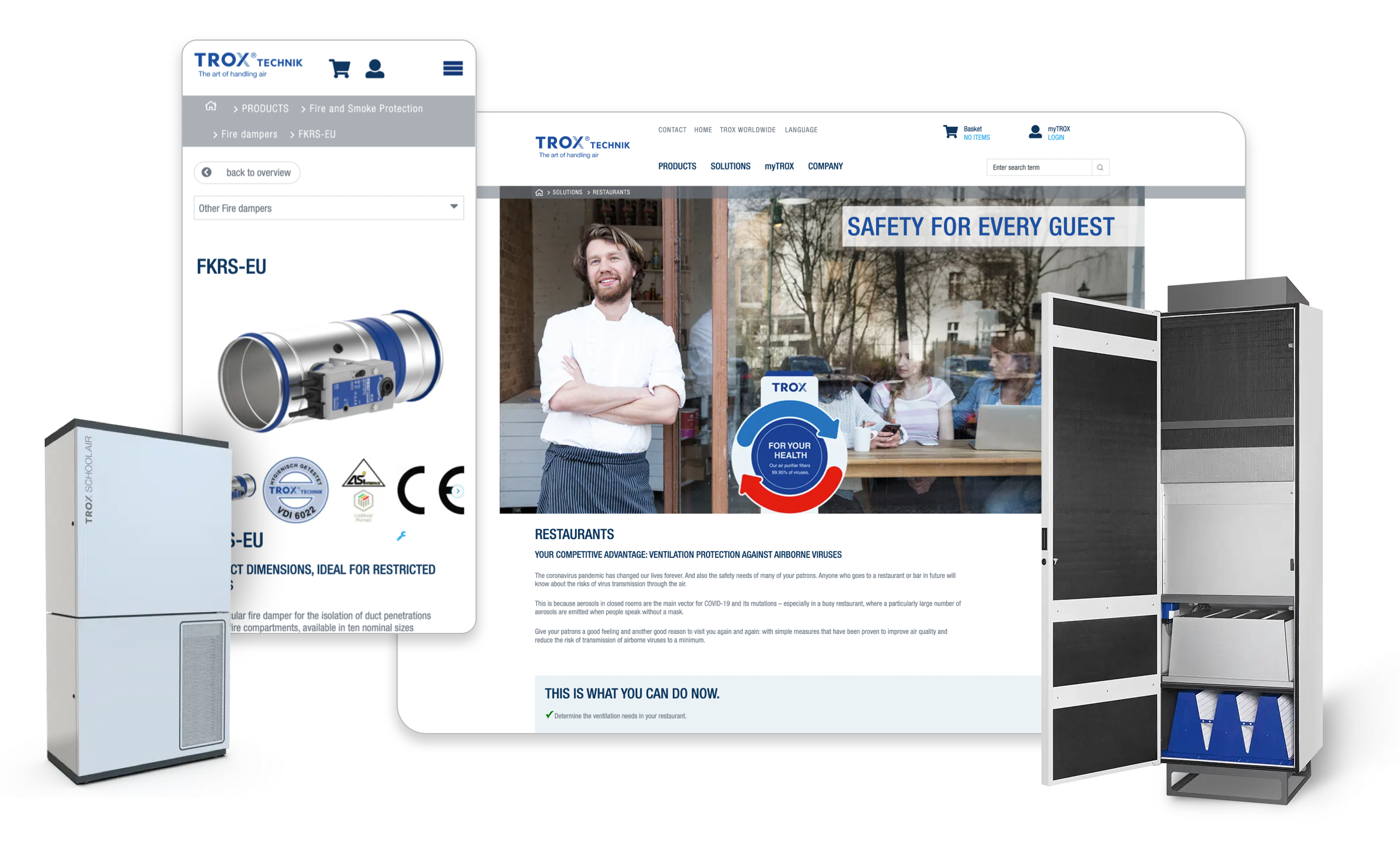Open the FKRS-EU fire damper product image

[330, 371]
